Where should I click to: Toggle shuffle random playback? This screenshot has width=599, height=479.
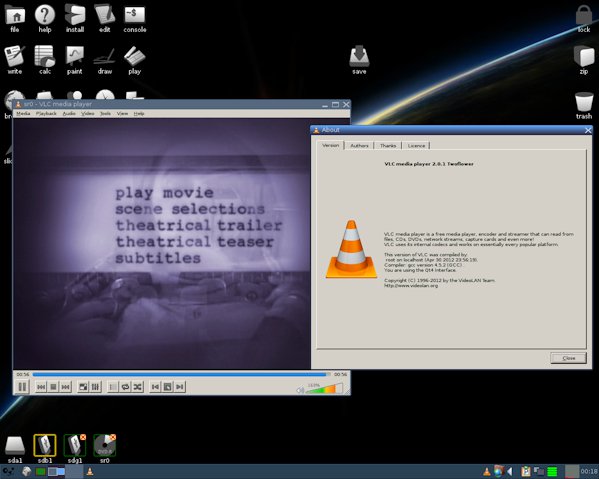tap(138, 387)
